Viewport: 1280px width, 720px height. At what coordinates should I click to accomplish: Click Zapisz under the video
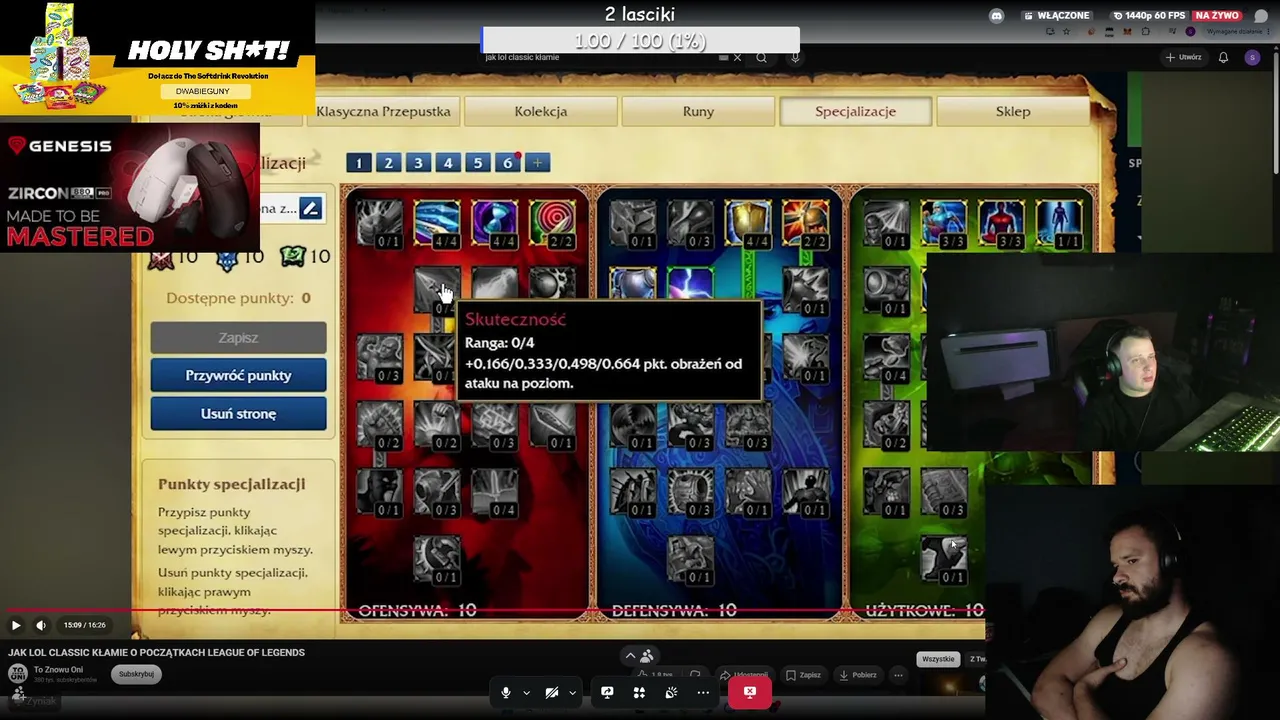(802, 675)
